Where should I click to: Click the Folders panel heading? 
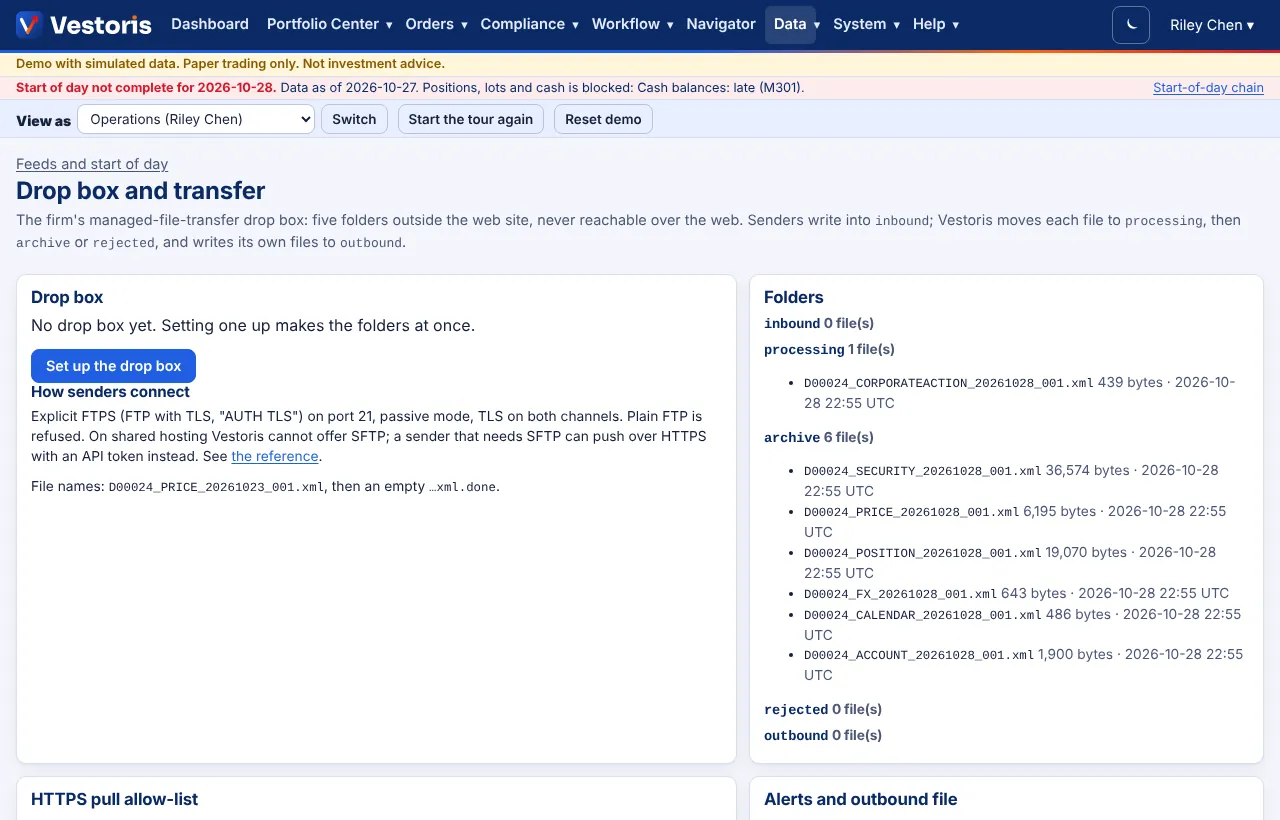click(794, 297)
